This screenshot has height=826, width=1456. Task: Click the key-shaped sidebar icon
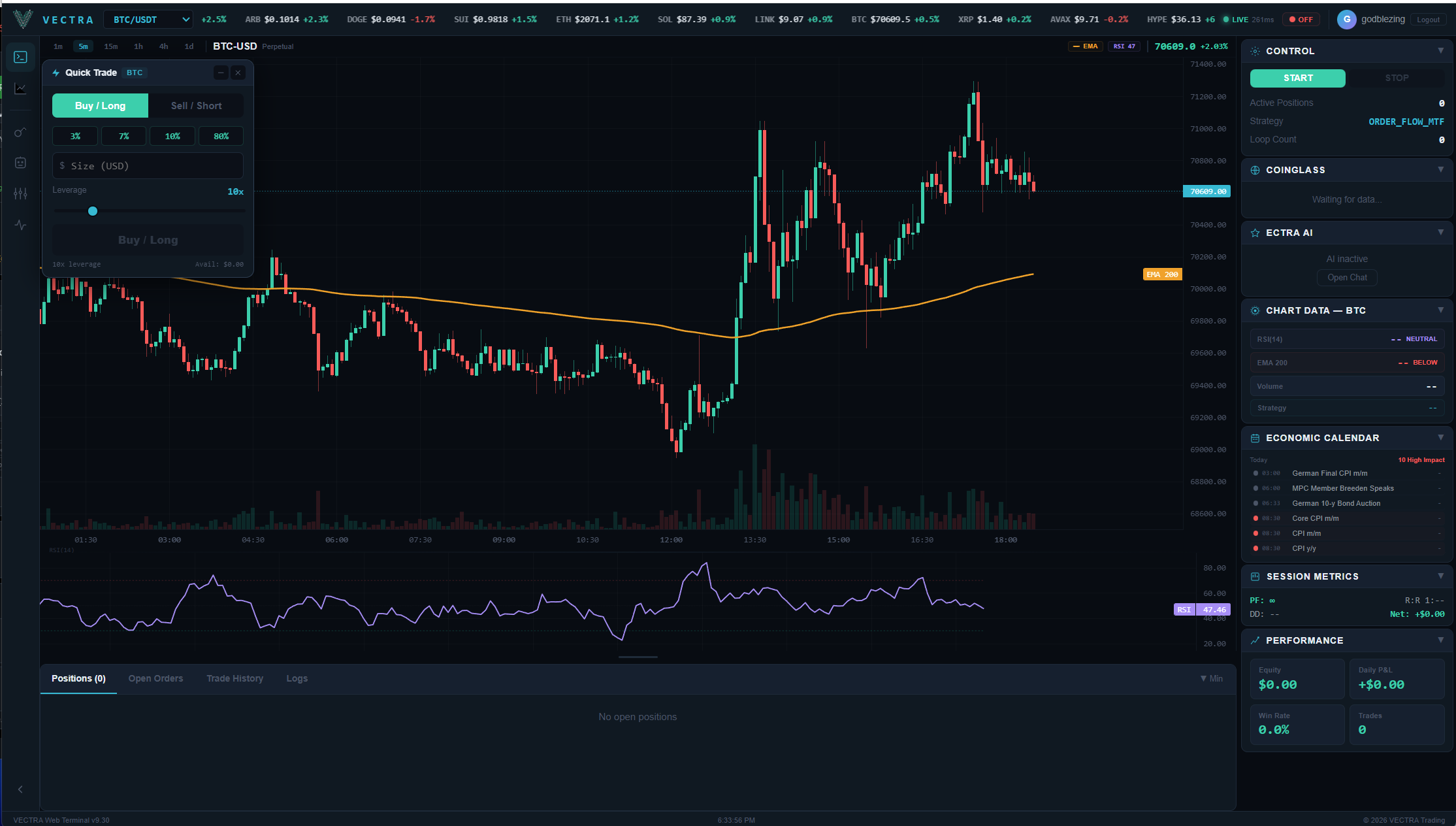tap(20, 132)
